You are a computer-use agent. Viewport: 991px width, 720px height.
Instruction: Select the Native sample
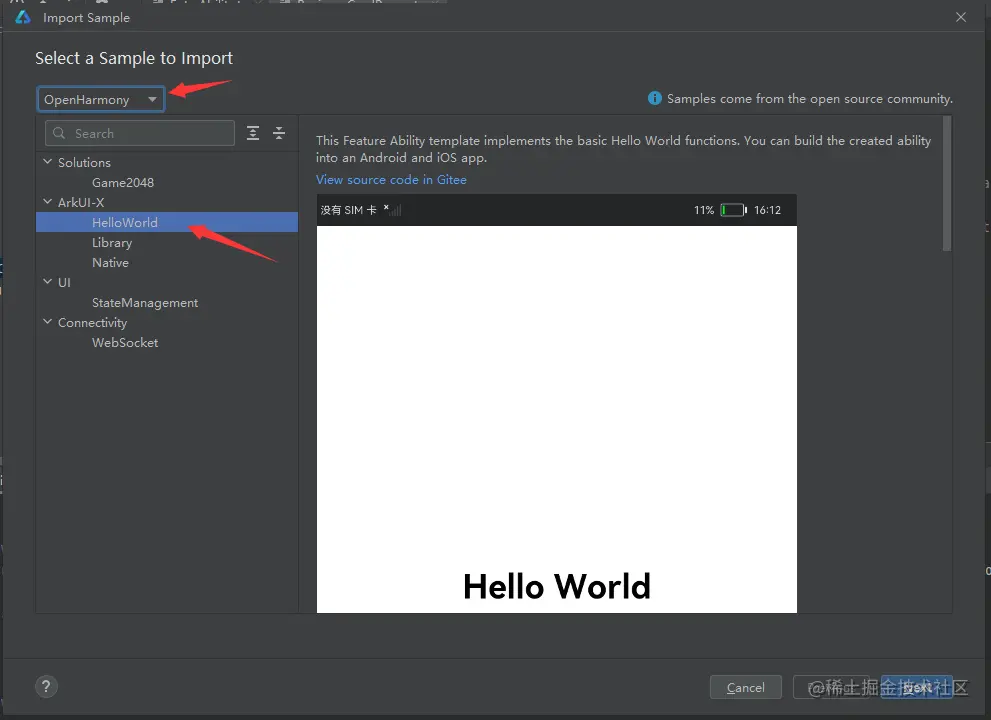click(x=110, y=262)
